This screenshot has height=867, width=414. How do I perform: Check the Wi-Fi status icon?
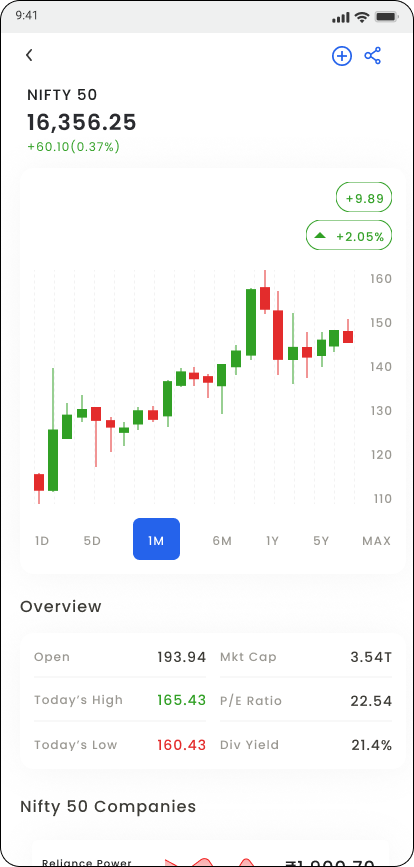click(362, 17)
